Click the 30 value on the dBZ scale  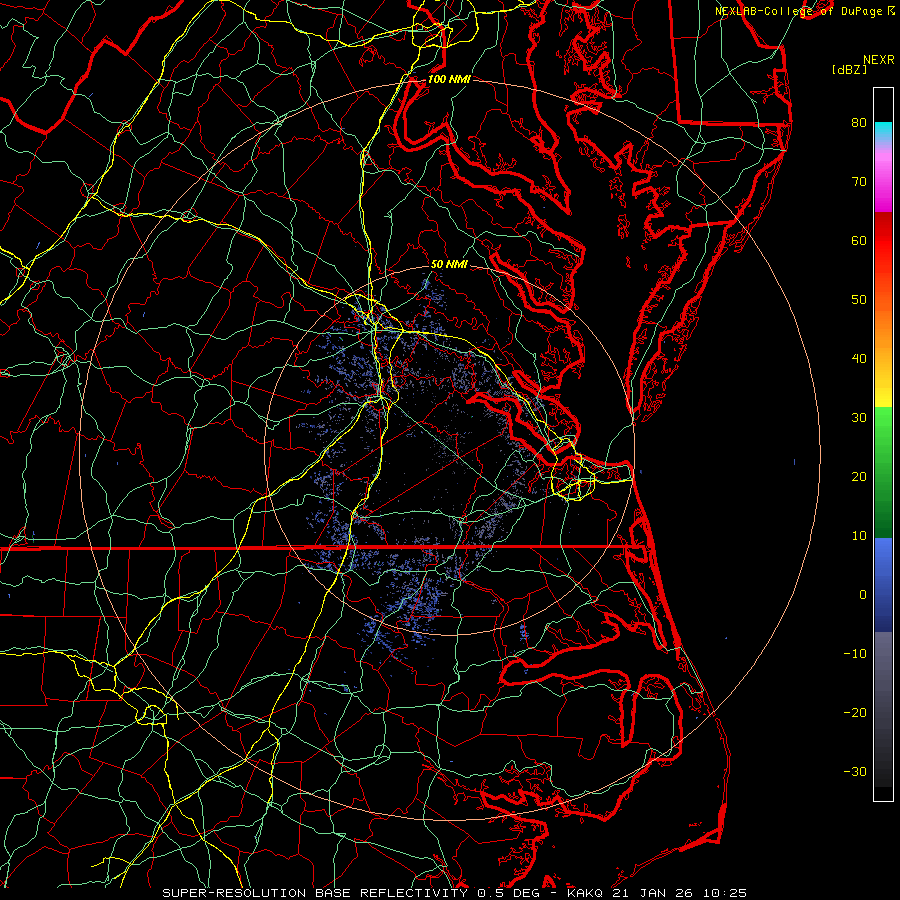tap(859, 417)
